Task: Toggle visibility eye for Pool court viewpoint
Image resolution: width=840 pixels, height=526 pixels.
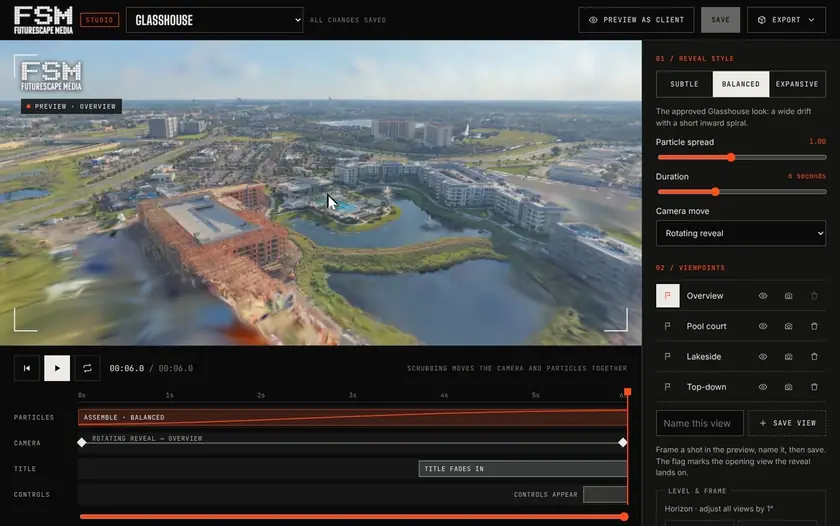Action: [x=763, y=326]
